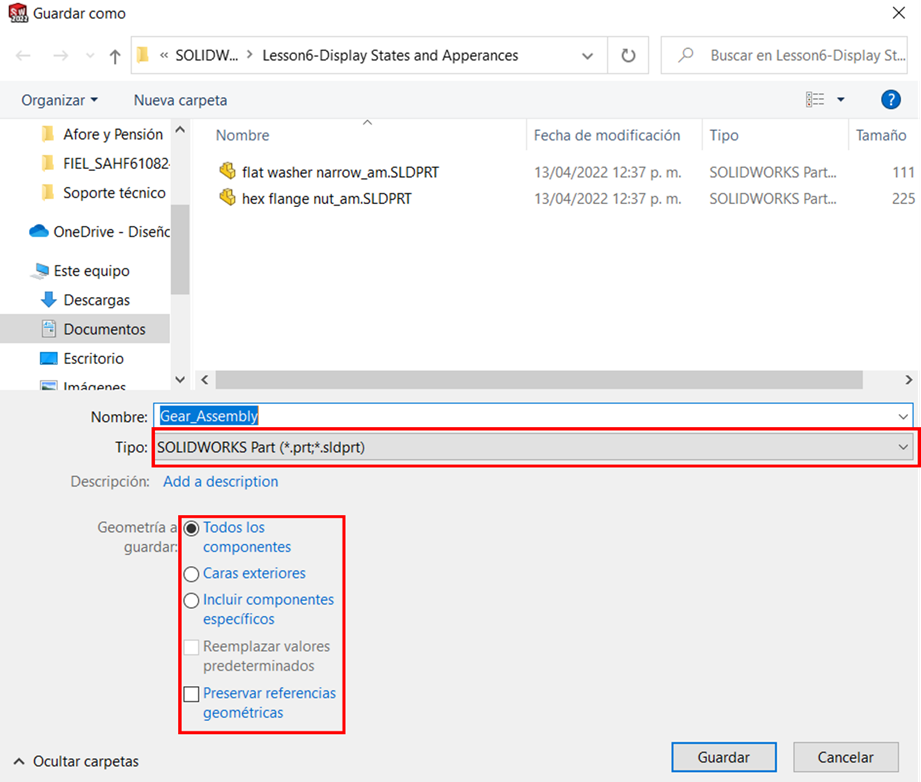
Task: Click the navigation pane vertical scrollbar thumb
Action: (x=180, y=249)
